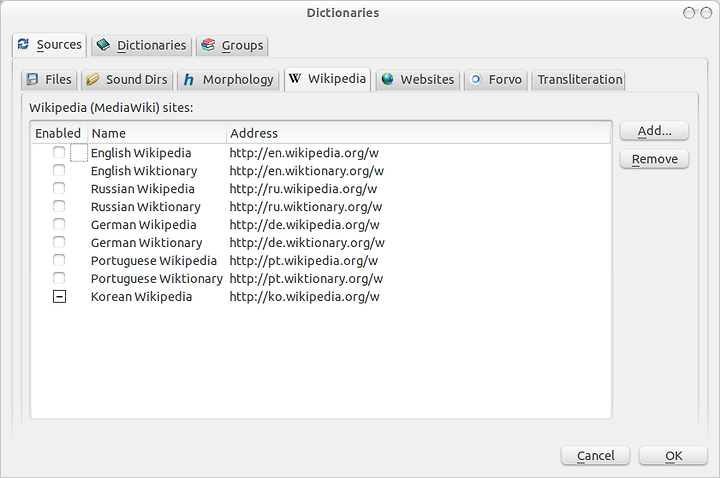This screenshot has height=478, width=720.
Task: Confirm with the OK button
Action: tap(673, 456)
